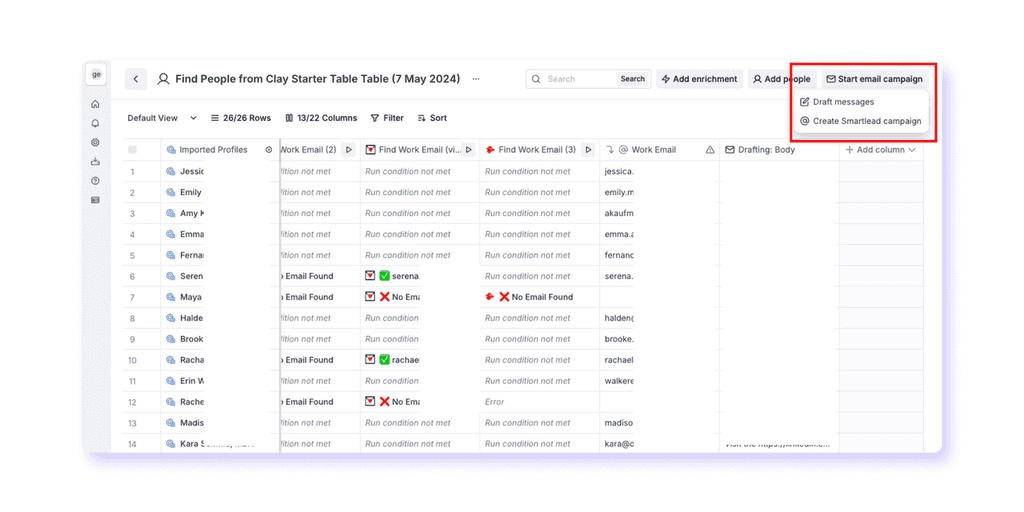Open the Home icon in sidebar
This screenshot has width=1024, height=512.
click(95, 104)
